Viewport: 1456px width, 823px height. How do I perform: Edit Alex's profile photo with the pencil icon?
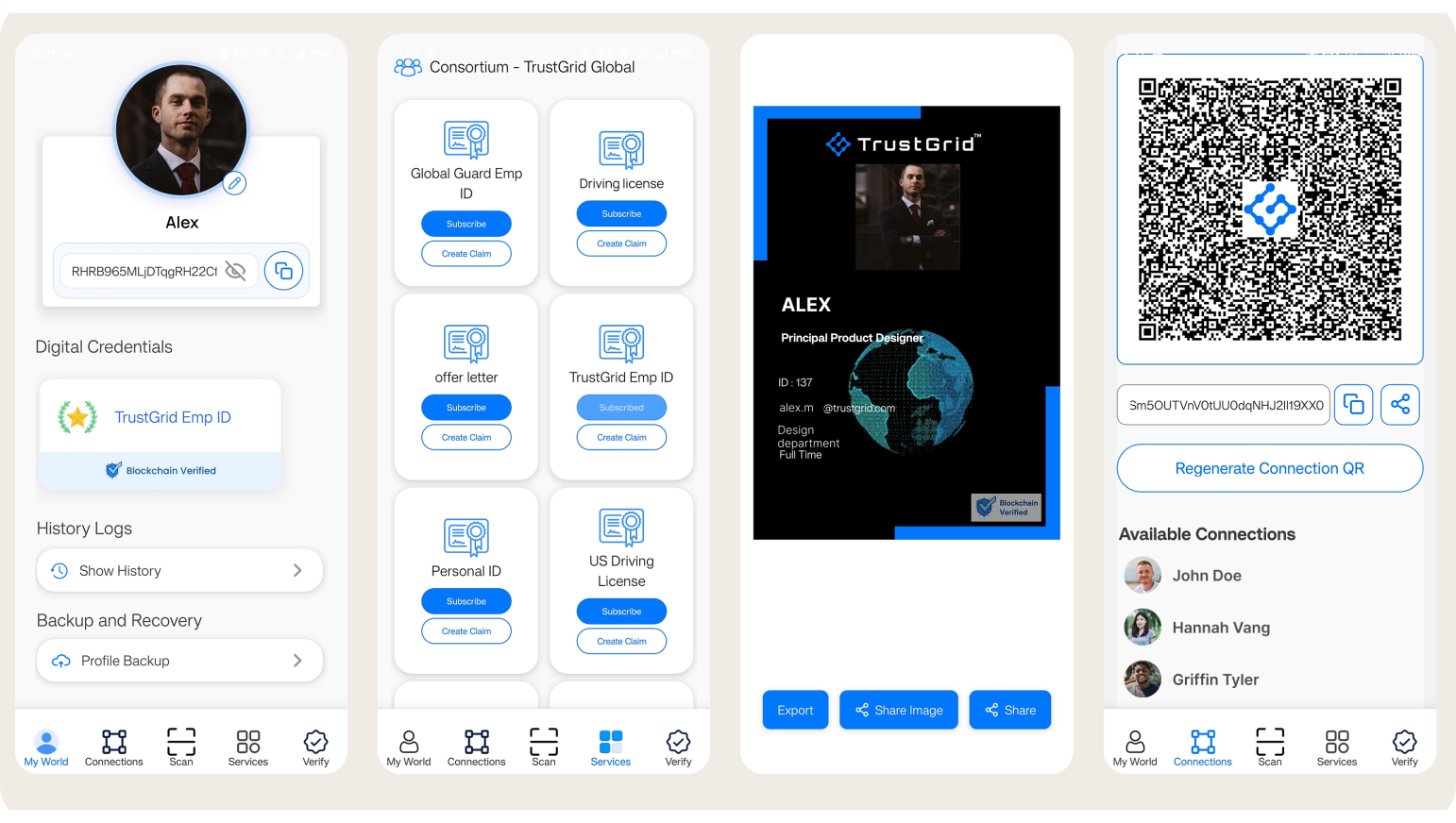point(234,183)
